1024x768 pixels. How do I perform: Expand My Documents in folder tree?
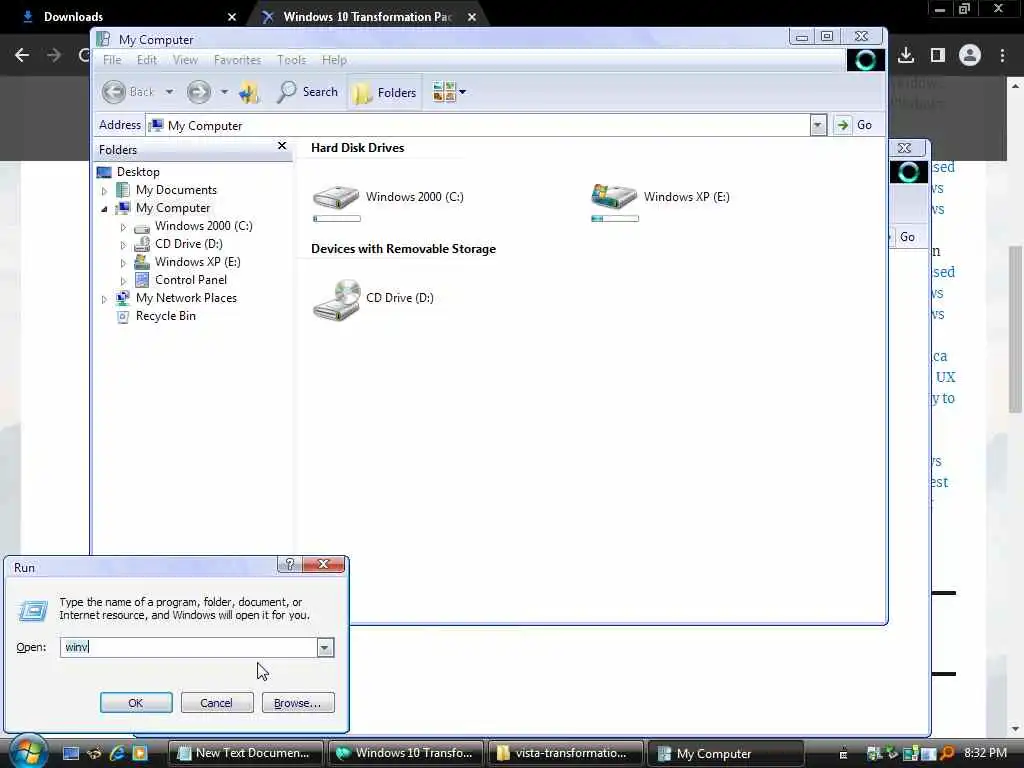click(x=104, y=191)
